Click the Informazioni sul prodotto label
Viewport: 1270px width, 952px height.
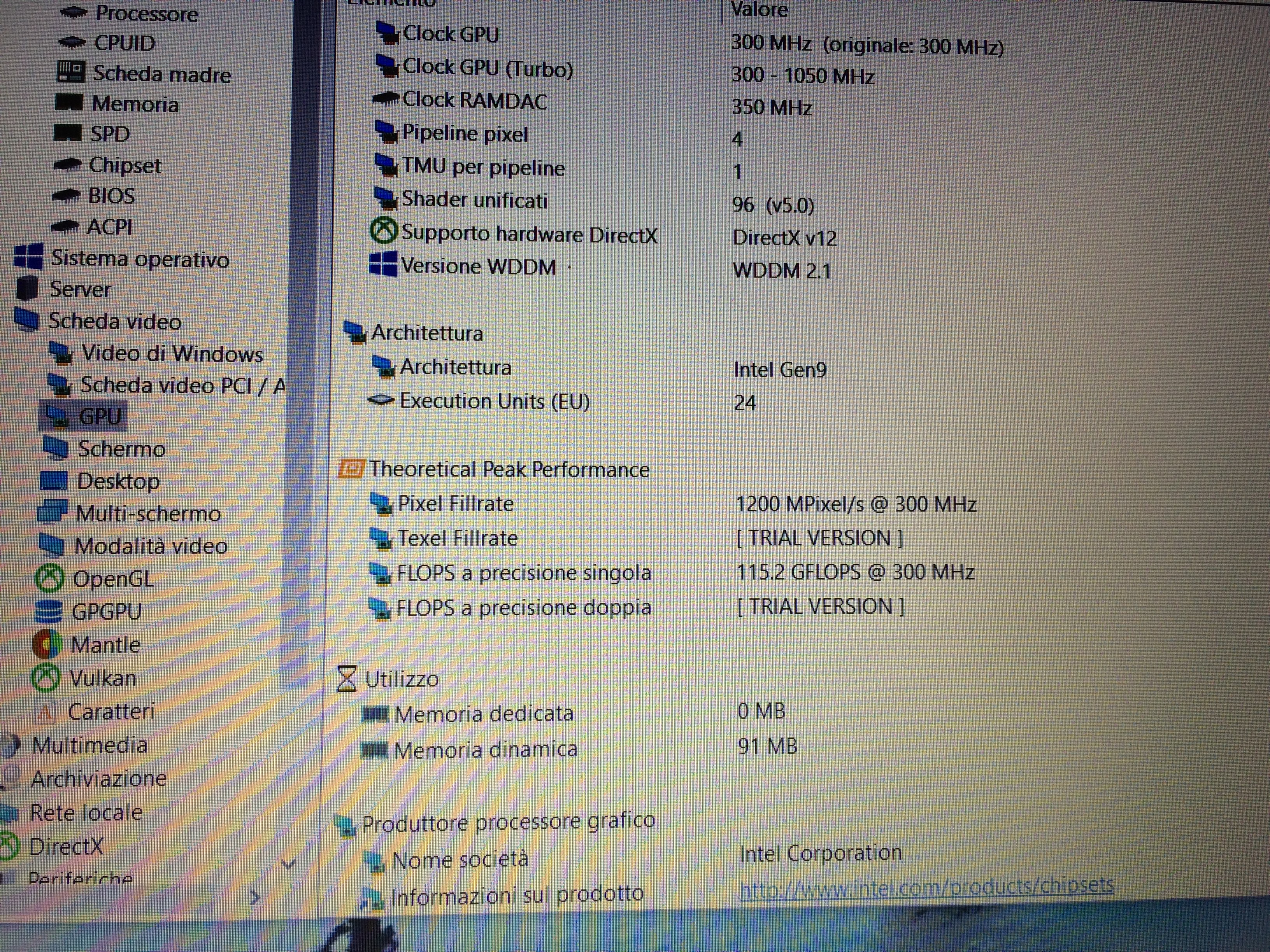[517, 894]
